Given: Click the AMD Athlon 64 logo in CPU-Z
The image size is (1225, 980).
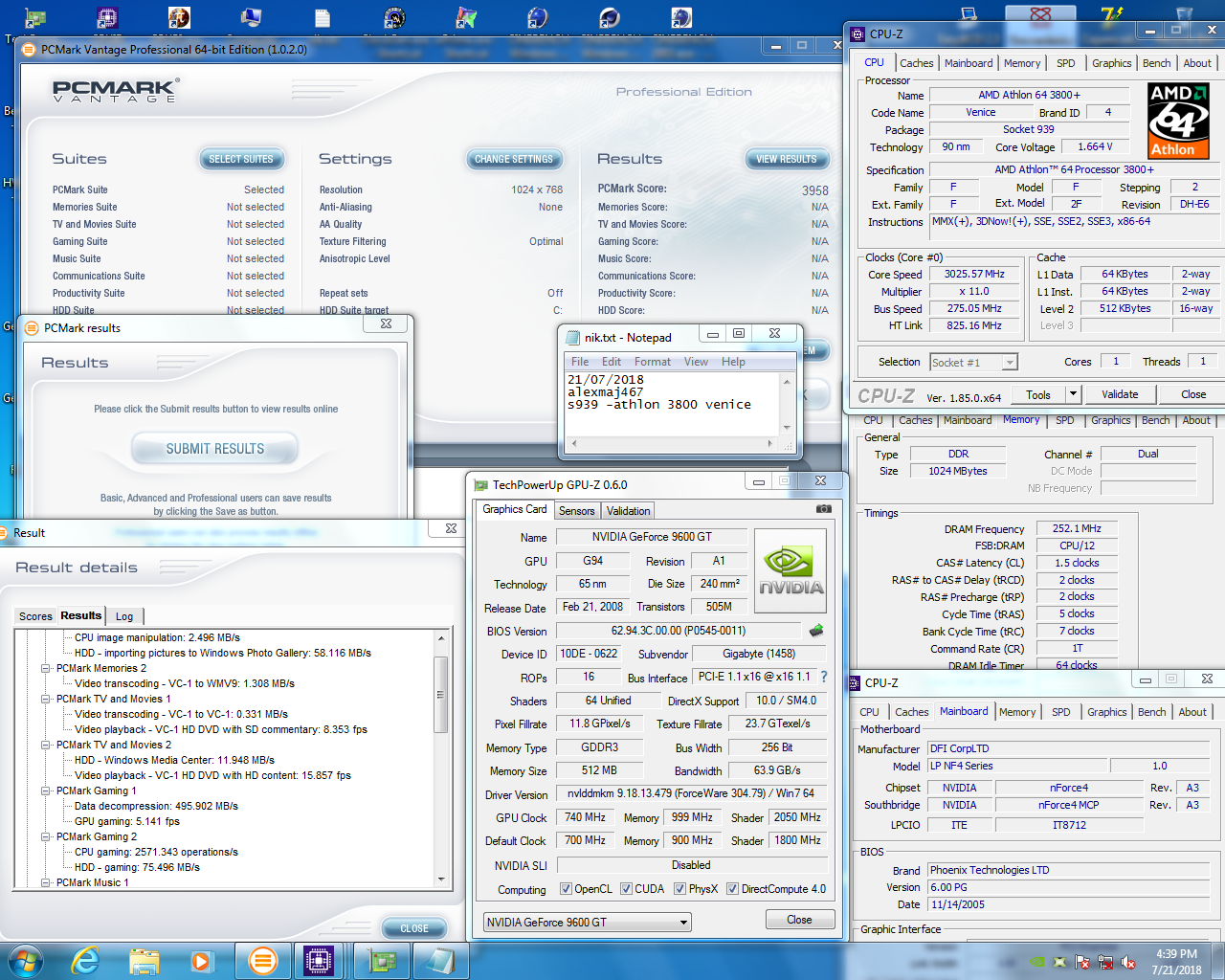Looking at the screenshot, I should [x=1178, y=121].
